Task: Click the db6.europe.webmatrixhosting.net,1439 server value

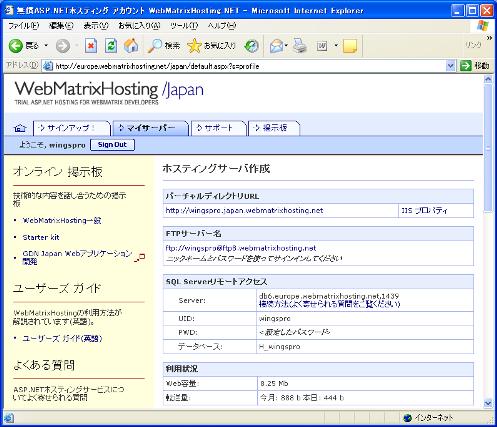Action: coord(329,296)
